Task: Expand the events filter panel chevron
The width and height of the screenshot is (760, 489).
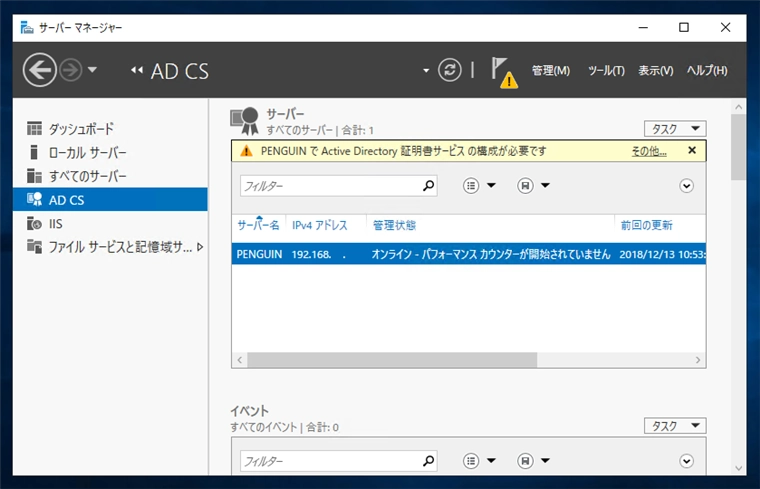Action: [686, 461]
